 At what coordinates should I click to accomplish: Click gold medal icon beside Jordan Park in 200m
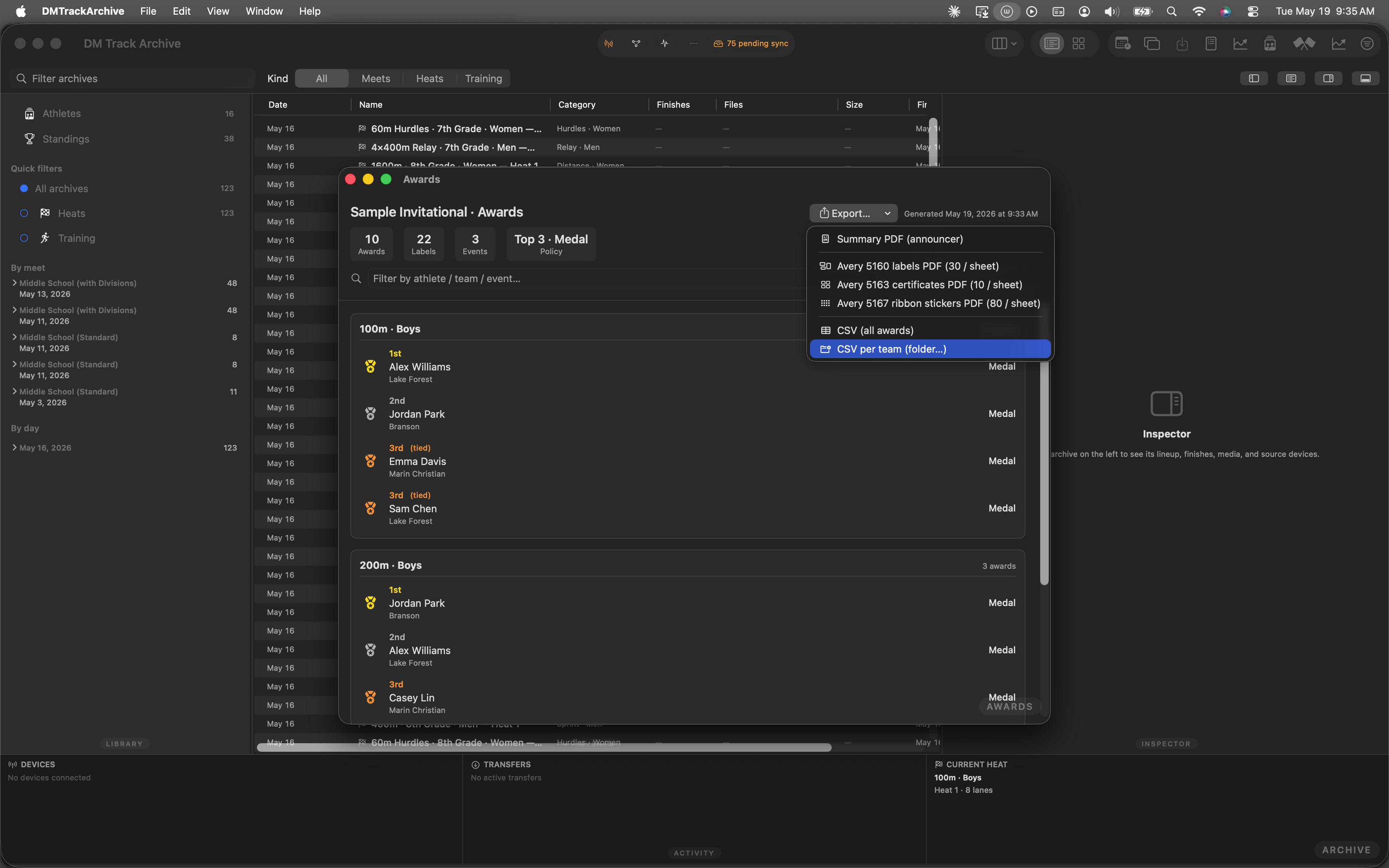tap(371, 603)
